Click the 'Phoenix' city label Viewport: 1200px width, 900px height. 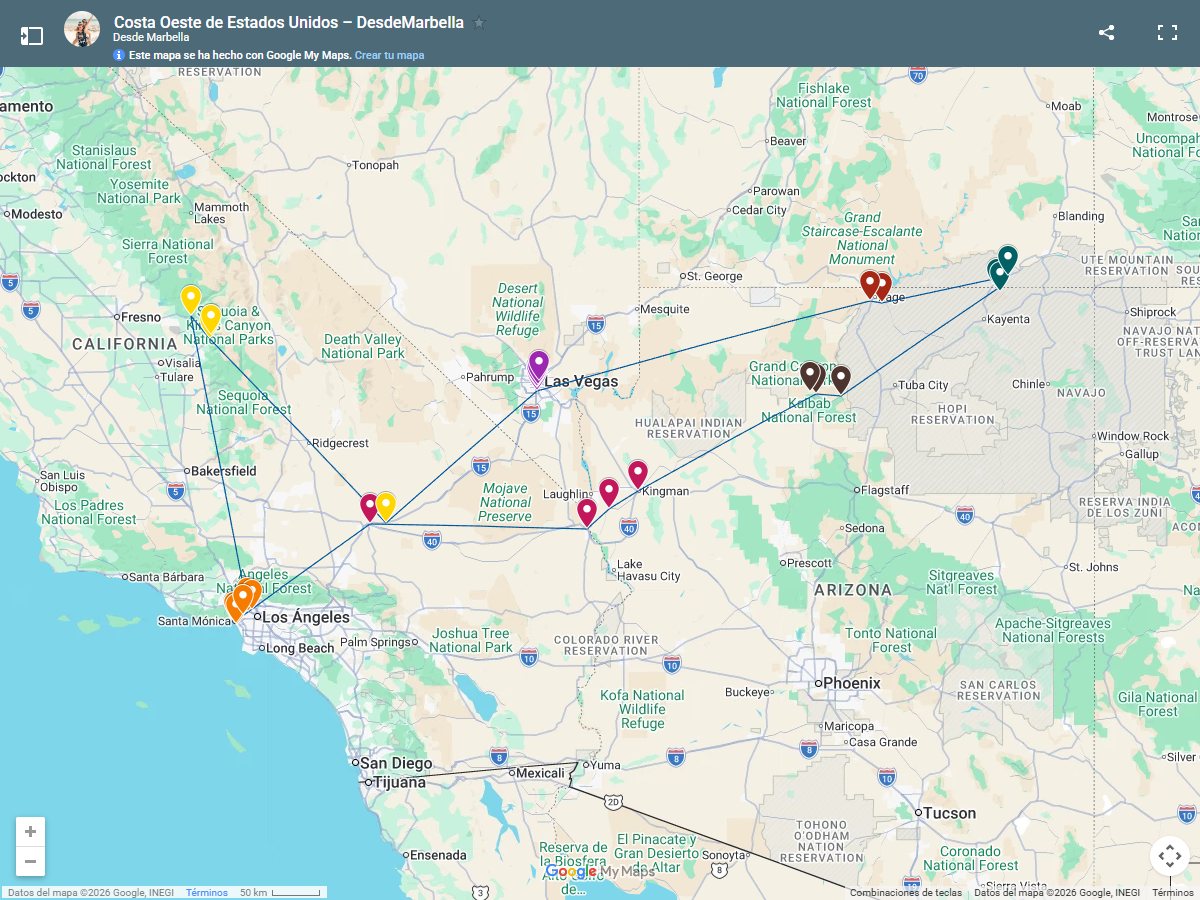tap(852, 683)
